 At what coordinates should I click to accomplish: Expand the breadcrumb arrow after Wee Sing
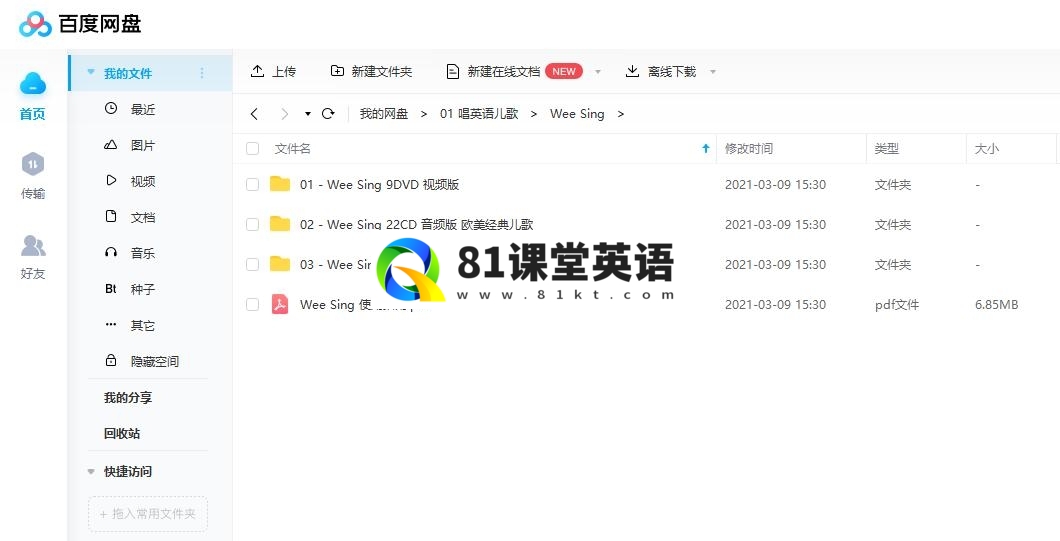pos(621,114)
